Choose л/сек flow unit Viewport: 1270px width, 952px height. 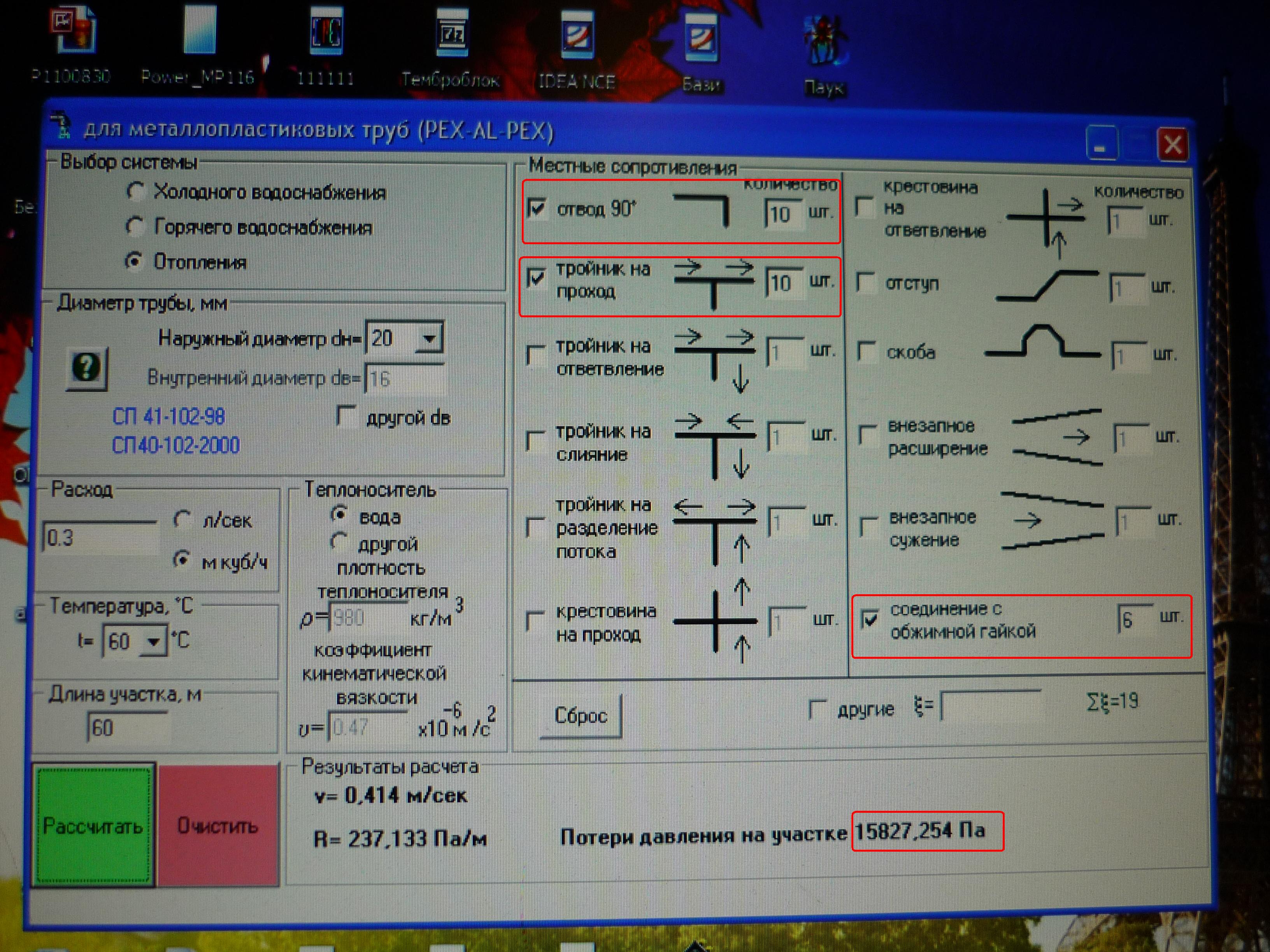tap(181, 519)
